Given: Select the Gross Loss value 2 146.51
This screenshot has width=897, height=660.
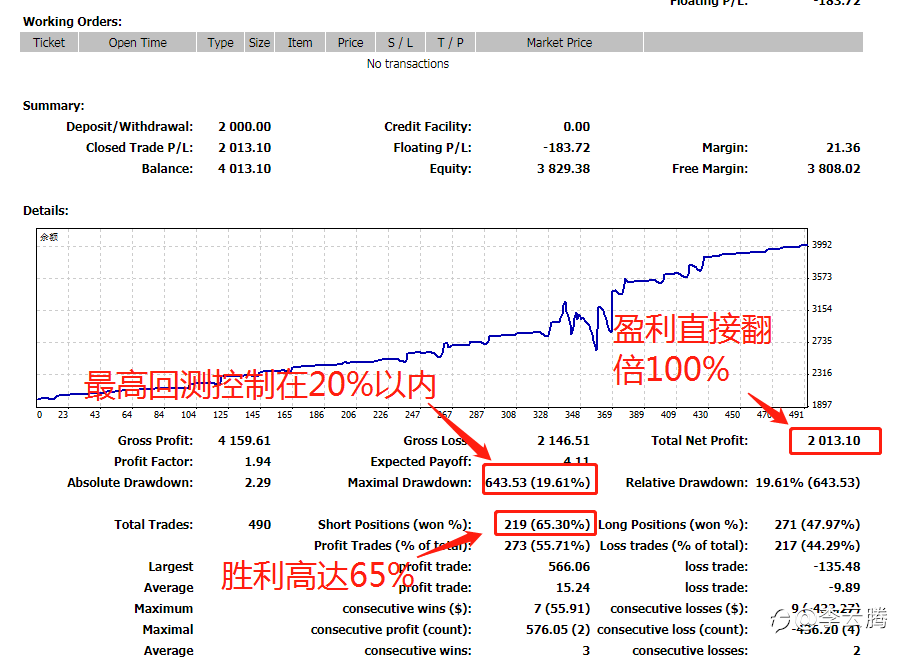Looking at the screenshot, I should tap(563, 440).
